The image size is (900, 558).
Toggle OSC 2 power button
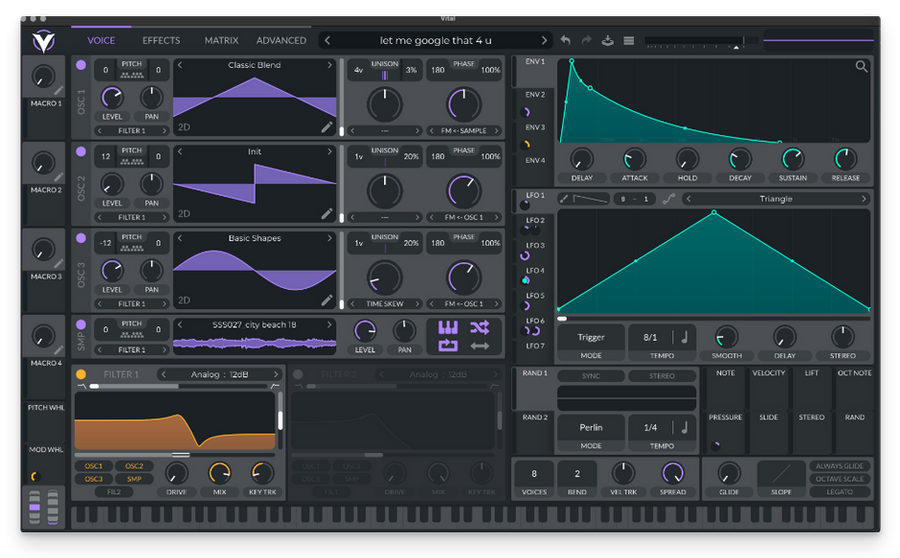pyautogui.click(x=81, y=152)
